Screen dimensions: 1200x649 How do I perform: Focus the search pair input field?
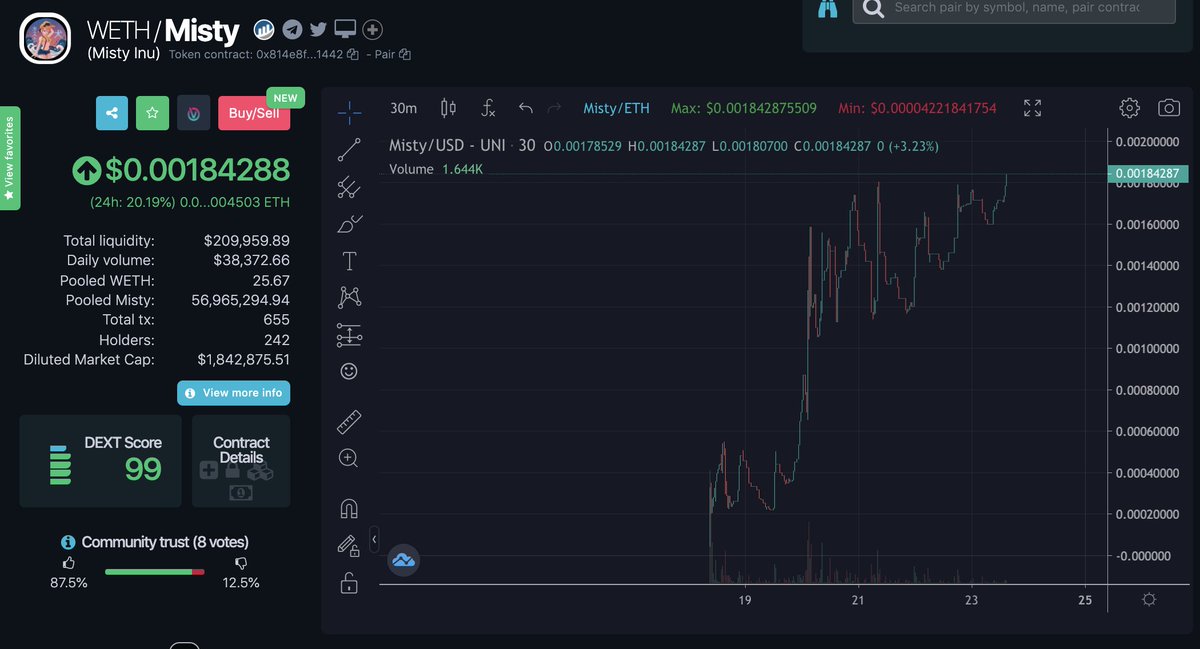[1029, 8]
